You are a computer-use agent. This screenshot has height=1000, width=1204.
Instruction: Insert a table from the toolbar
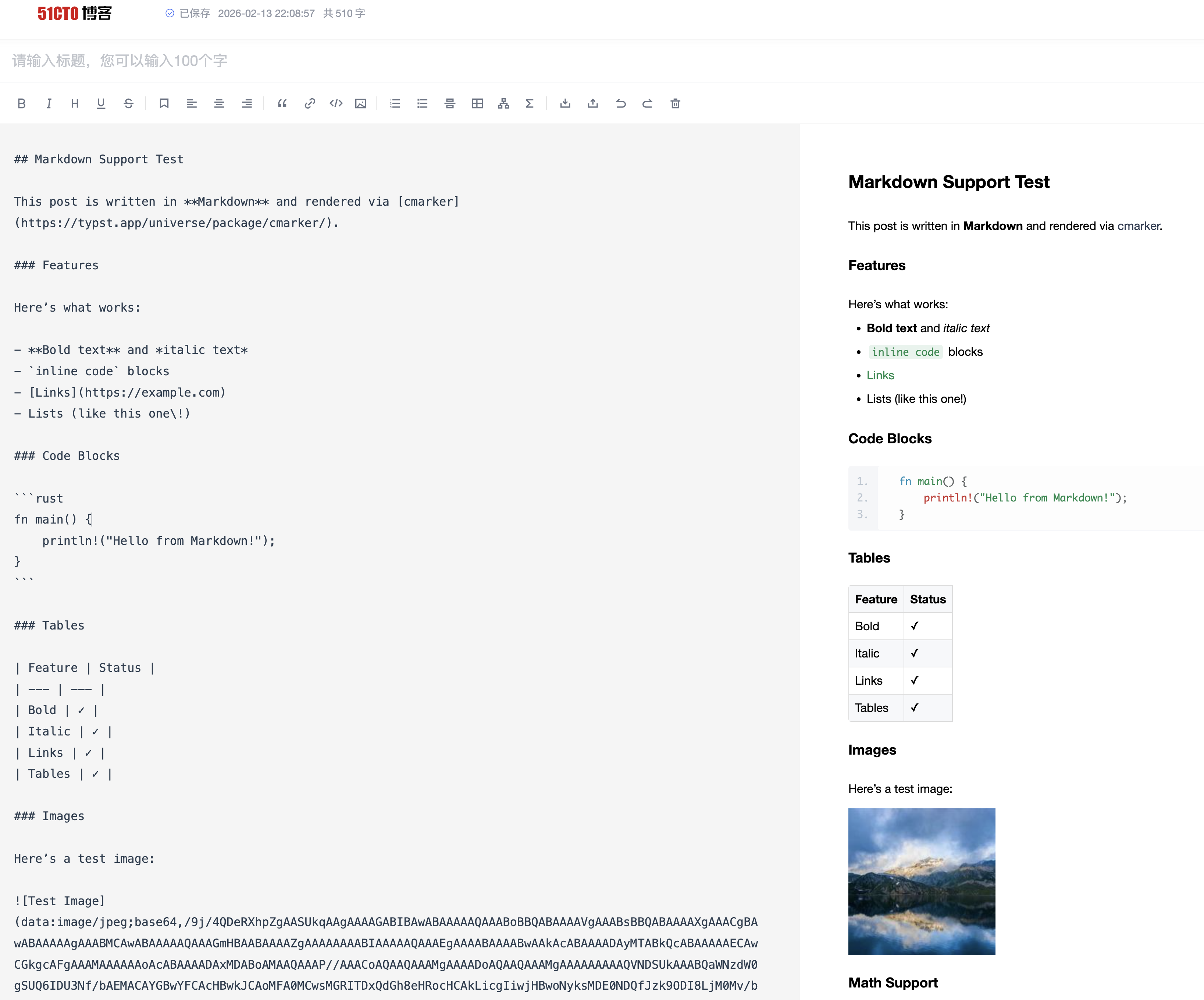point(477,103)
